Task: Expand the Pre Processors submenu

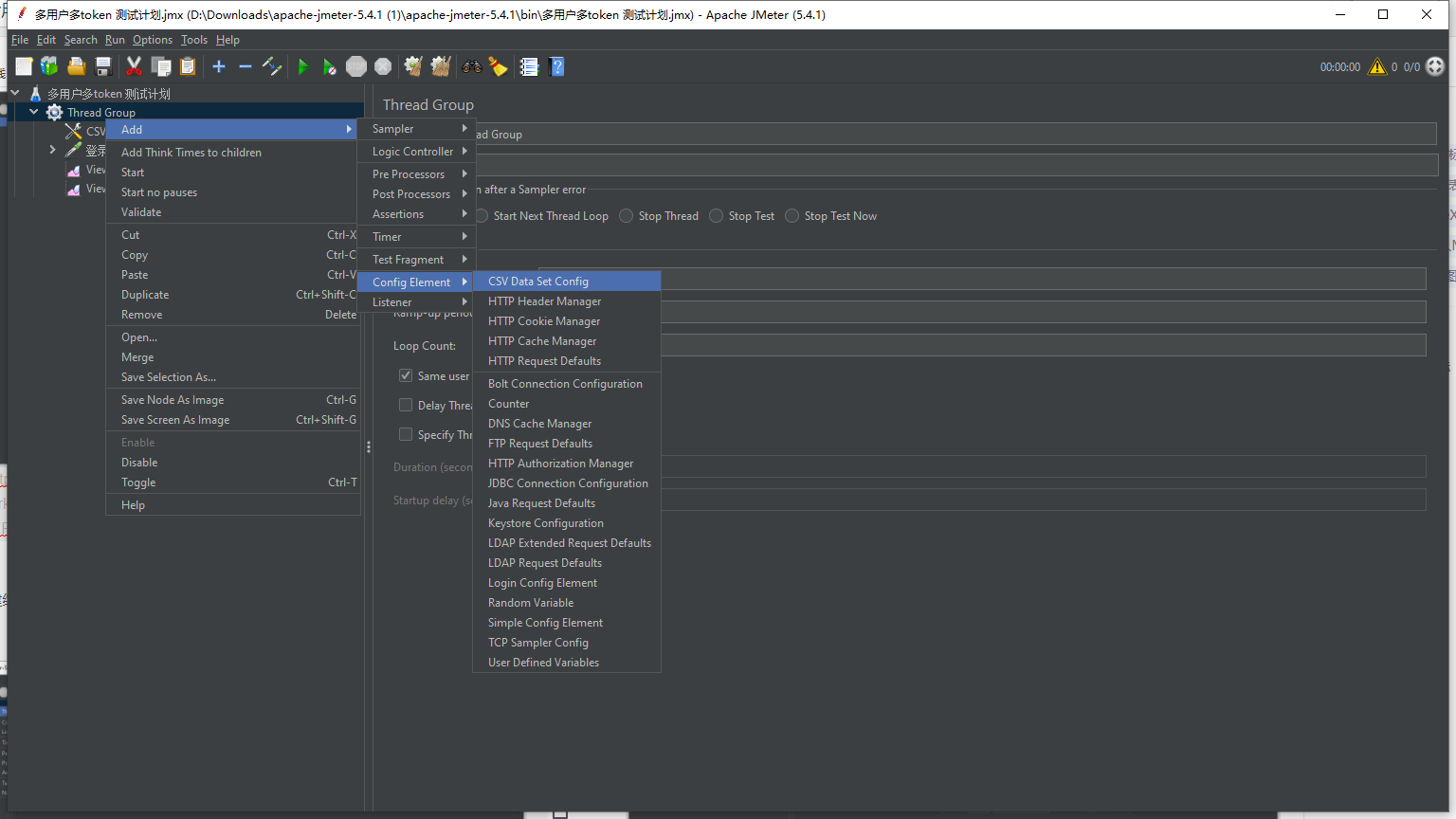Action: coord(415,174)
